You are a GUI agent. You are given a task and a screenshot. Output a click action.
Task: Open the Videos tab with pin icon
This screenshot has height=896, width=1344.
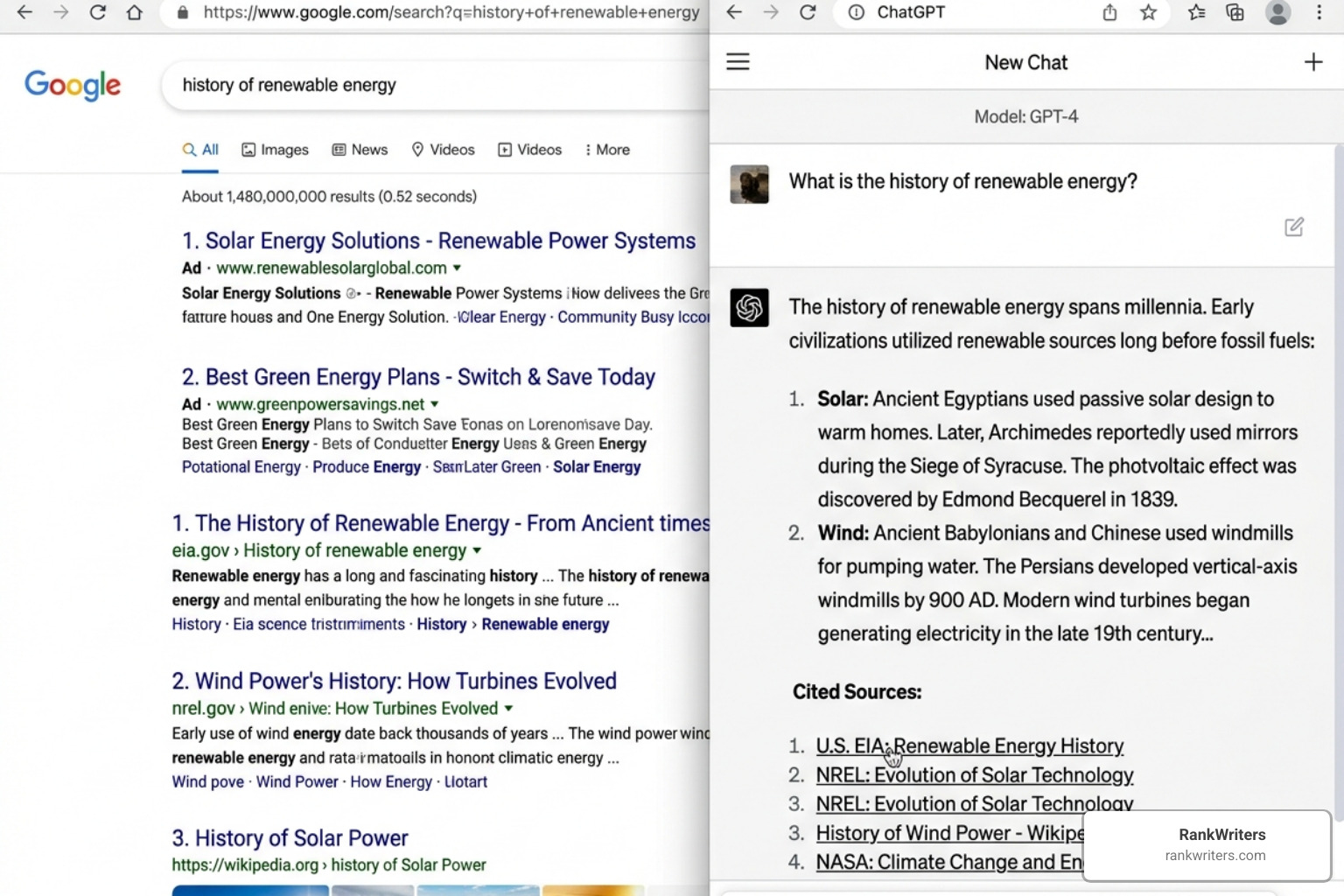point(443,150)
